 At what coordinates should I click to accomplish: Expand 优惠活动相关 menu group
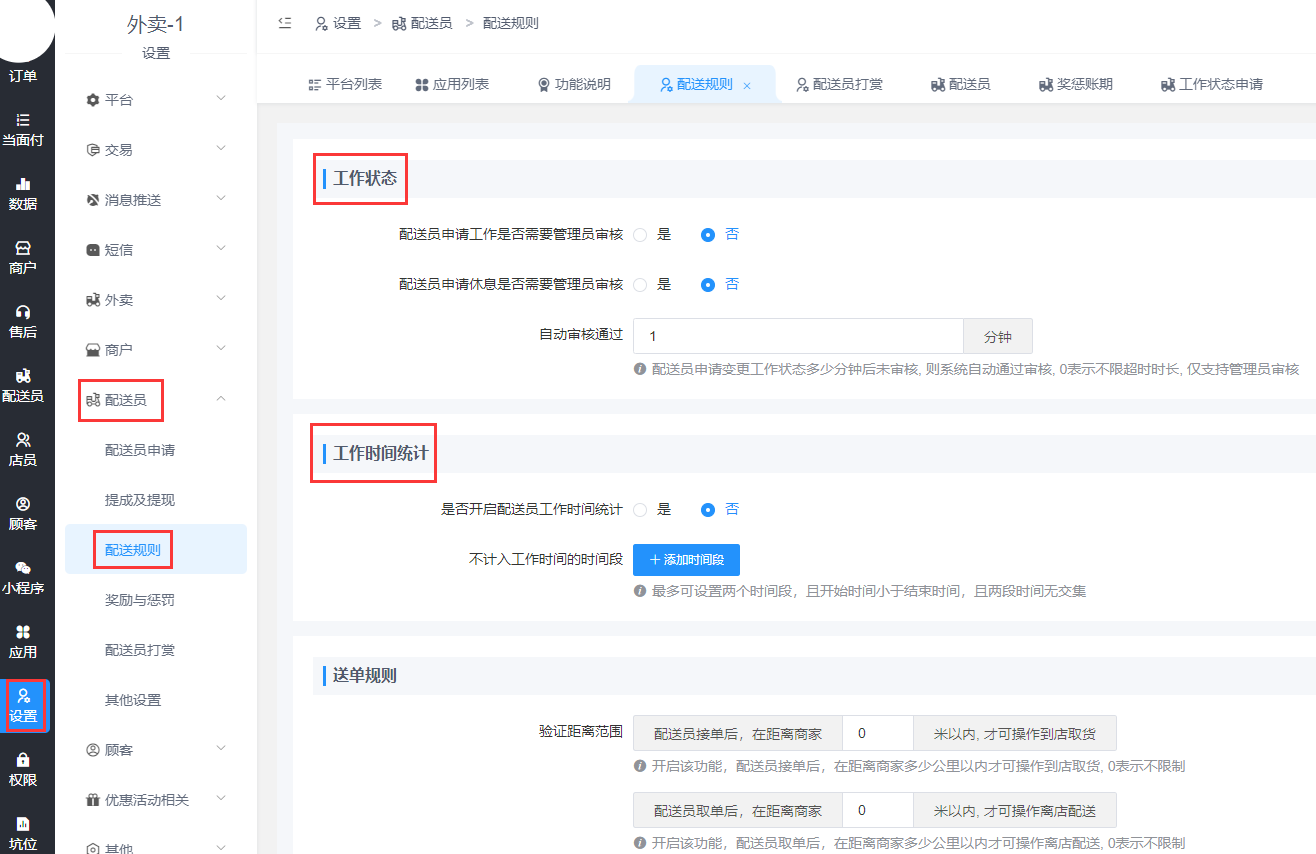point(156,799)
